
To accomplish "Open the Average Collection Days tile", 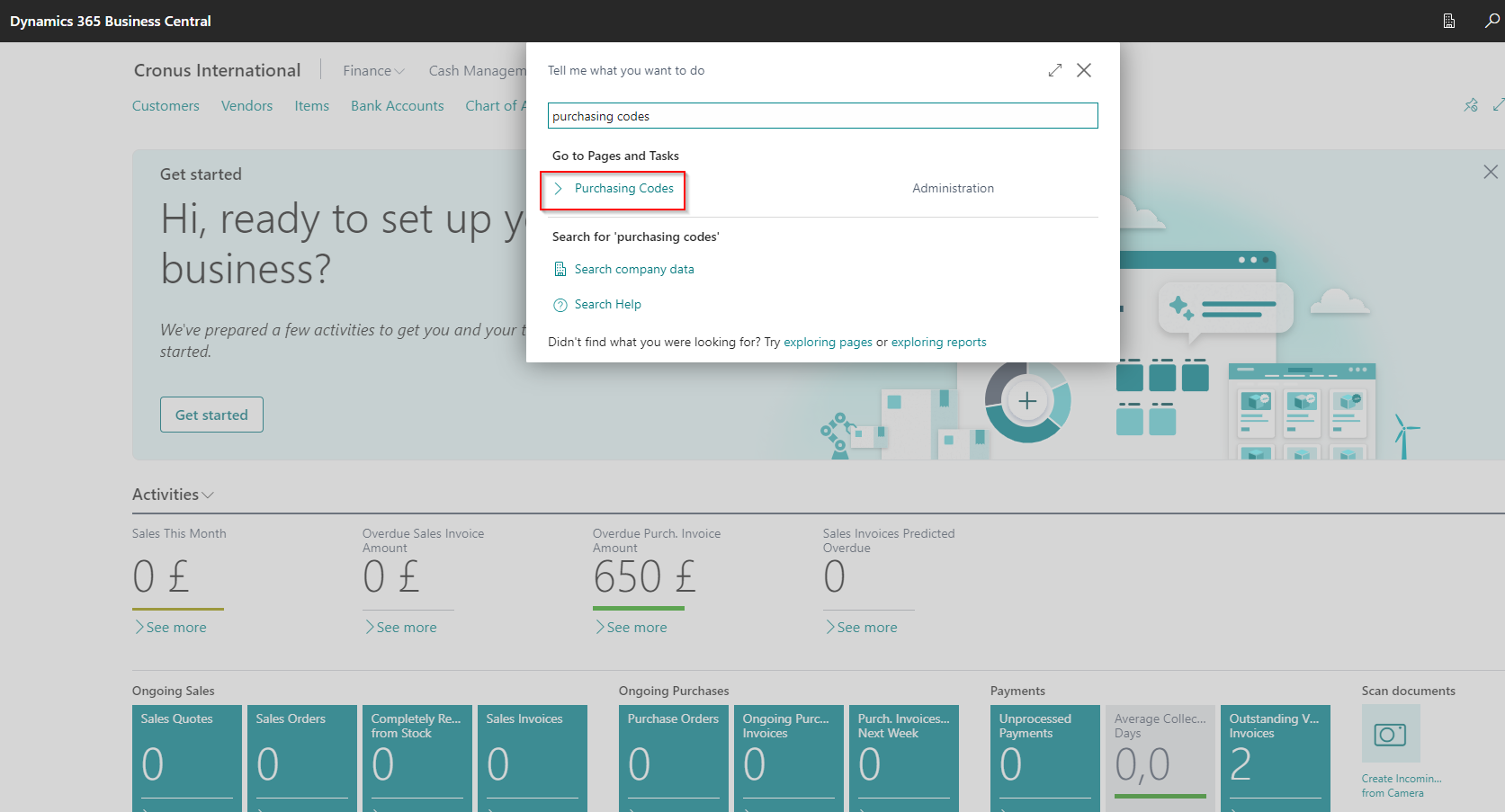I will pyautogui.click(x=1160, y=758).
